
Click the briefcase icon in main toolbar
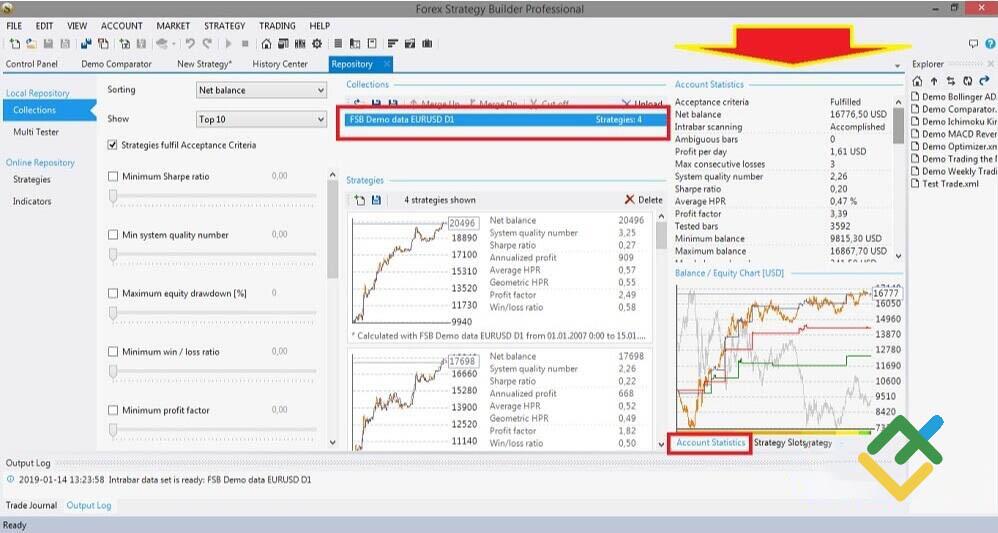pos(427,44)
